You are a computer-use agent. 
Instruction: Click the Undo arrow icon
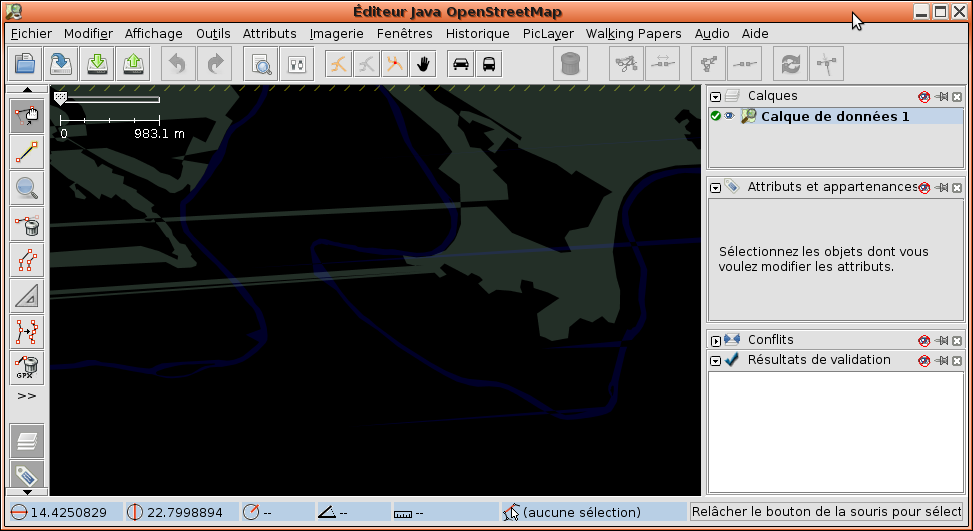pos(178,63)
